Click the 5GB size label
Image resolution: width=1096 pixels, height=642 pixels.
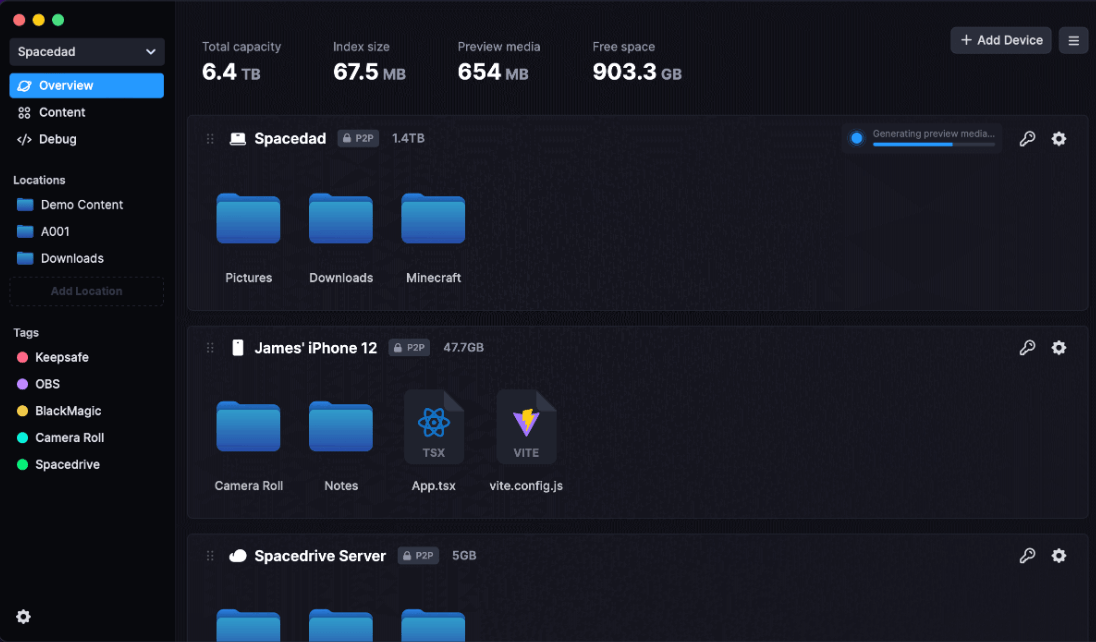(464, 555)
